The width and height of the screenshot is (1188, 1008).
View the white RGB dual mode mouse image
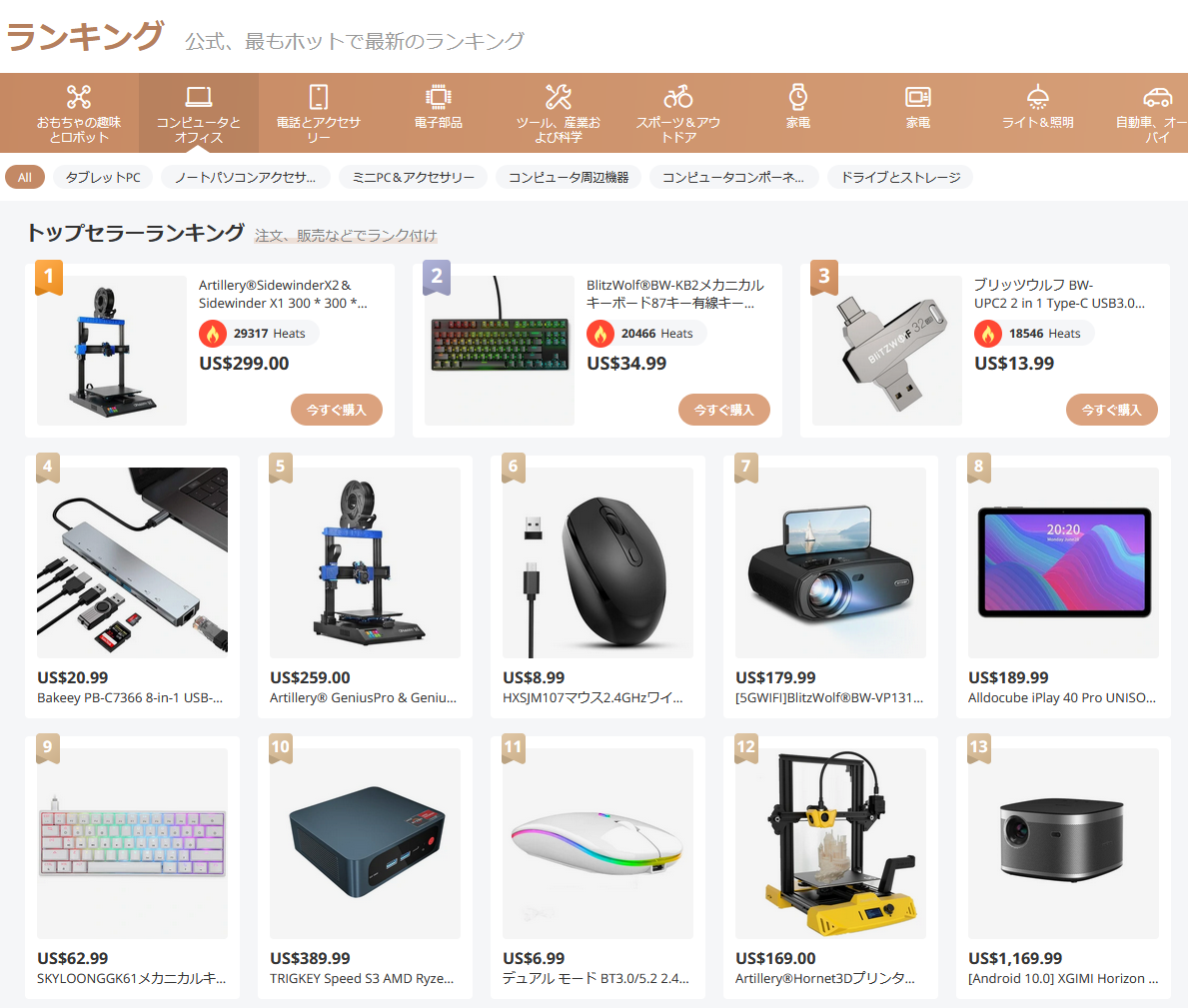(597, 843)
